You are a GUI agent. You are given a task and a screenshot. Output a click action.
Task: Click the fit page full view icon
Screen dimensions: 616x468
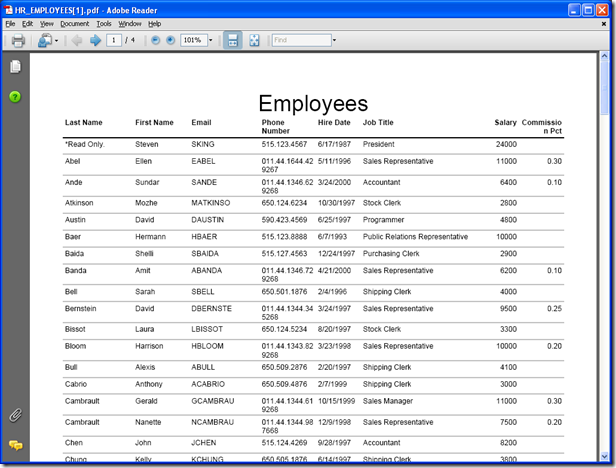[x=254, y=40]
